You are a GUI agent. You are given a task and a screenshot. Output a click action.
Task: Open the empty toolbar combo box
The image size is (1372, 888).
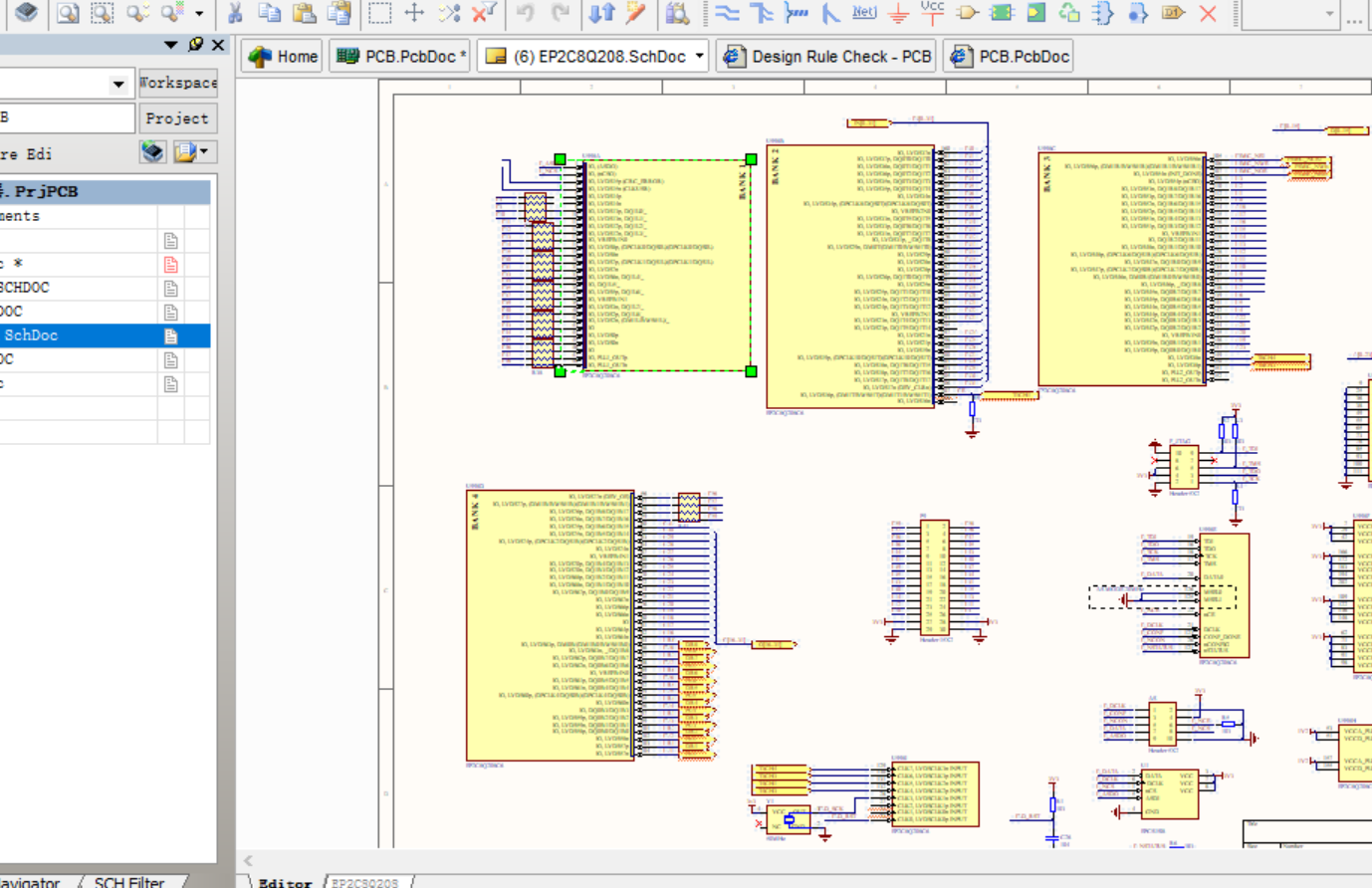[1291, 14]
